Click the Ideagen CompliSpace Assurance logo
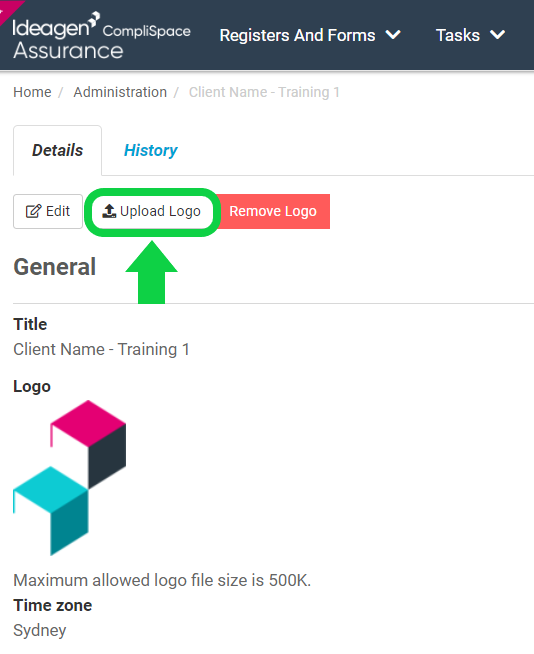This screenshot has height=654, width=534. 101,36
